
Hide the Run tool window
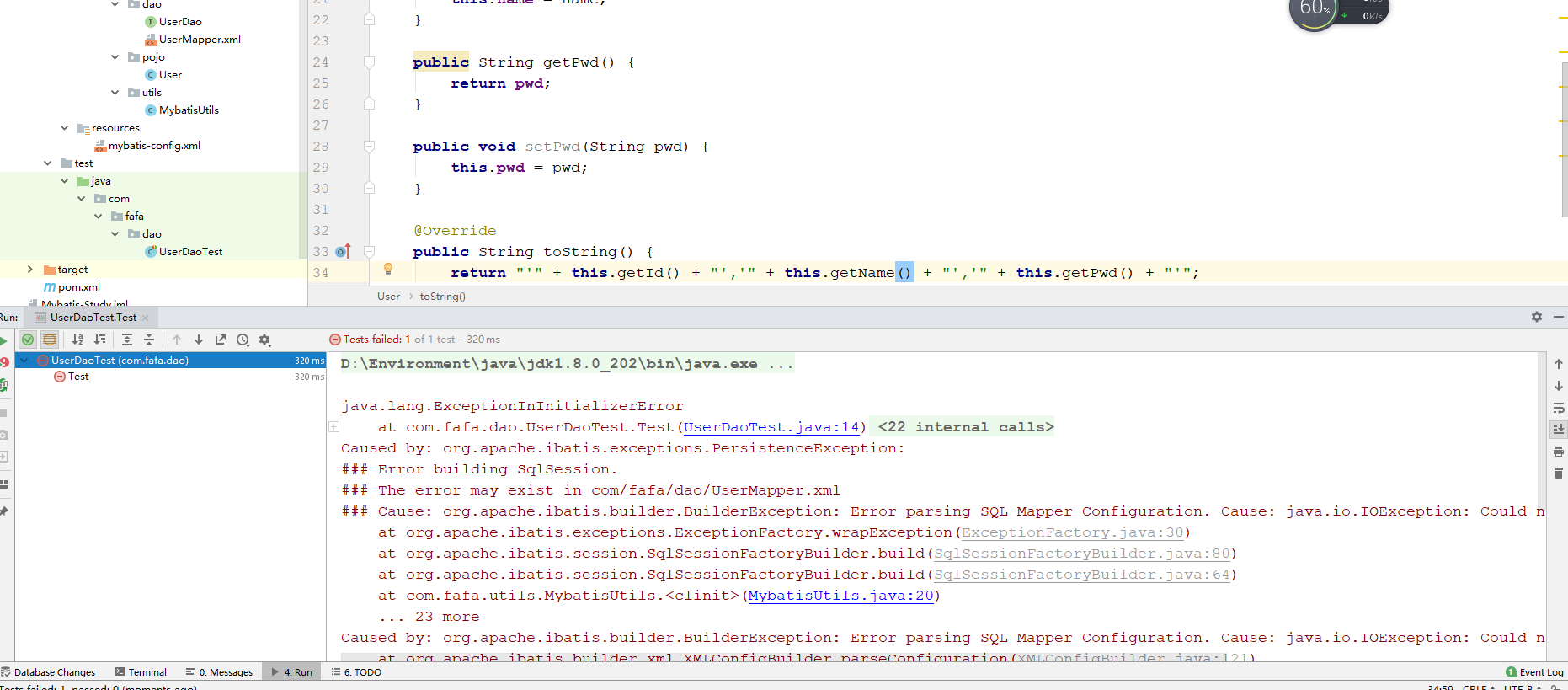tap(1559, 317)
